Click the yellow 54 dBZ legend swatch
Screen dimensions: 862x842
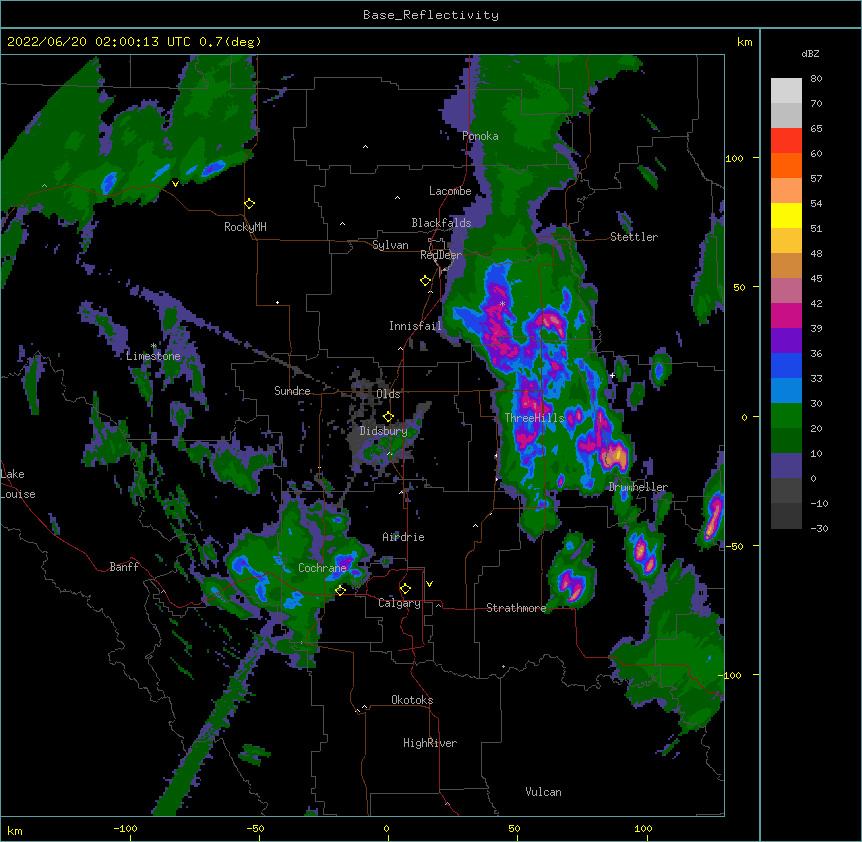point(786,215)
